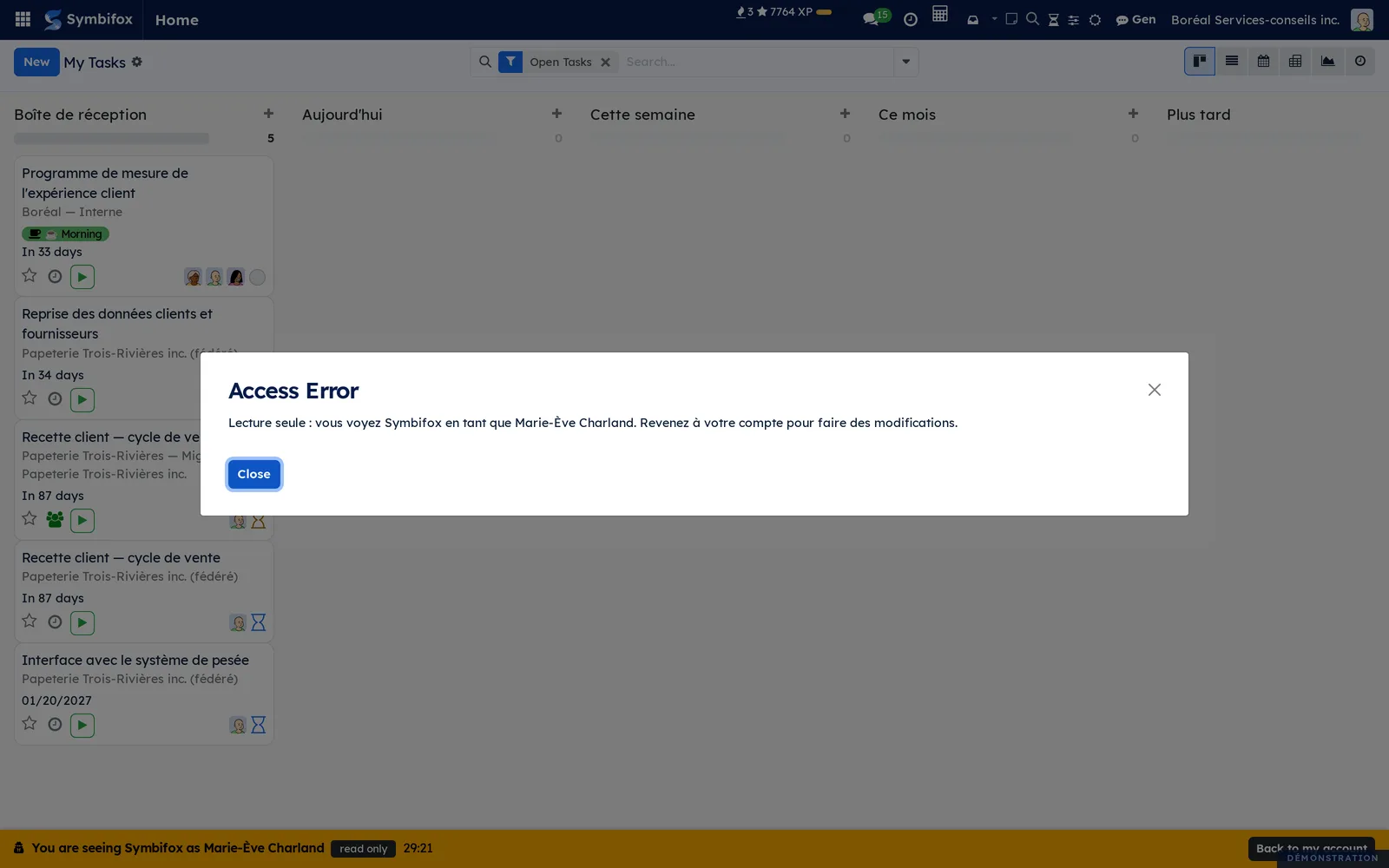Viewport: 1389px width, 868px height.
Task: Open the apps grid menu
Action: (x=23, y=19)
